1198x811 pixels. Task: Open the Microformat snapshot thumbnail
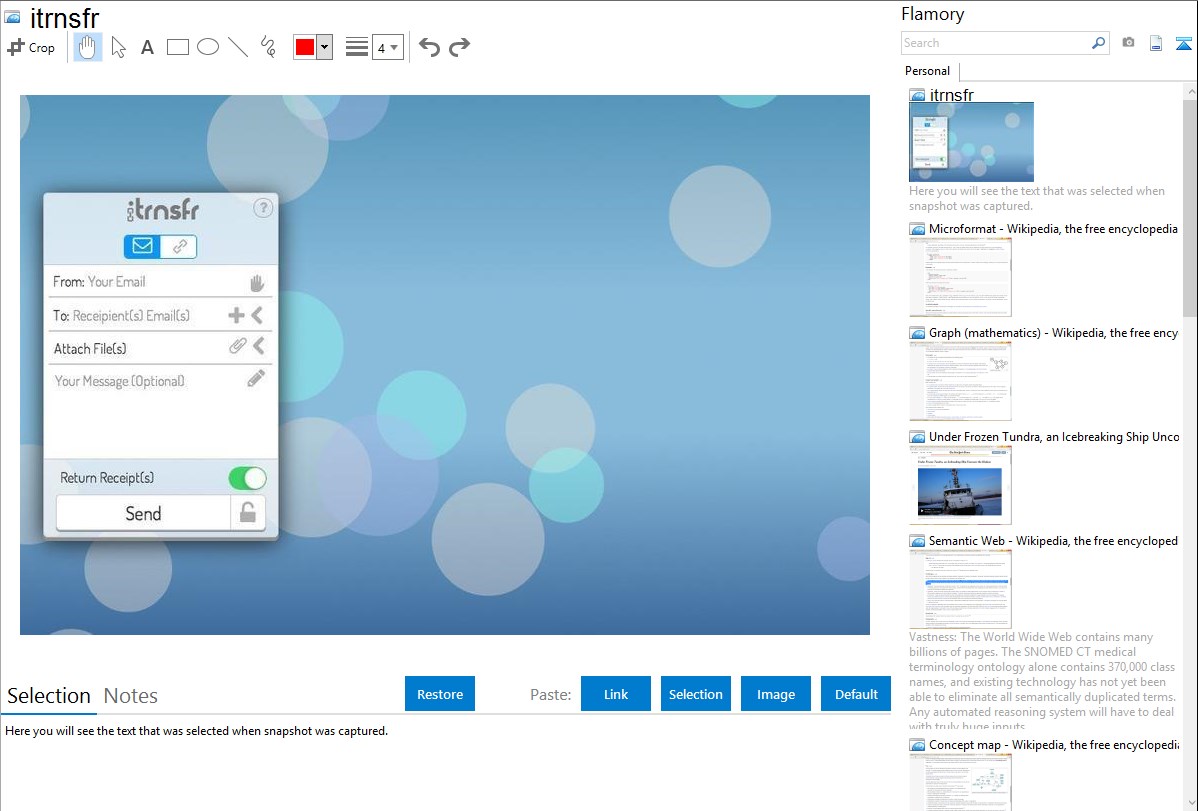click(960, 277)
